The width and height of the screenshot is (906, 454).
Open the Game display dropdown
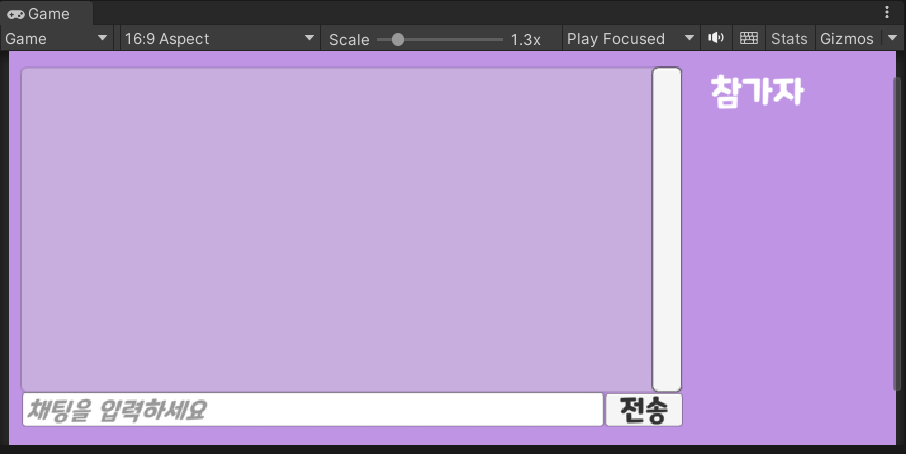click(x=57, y=39)
